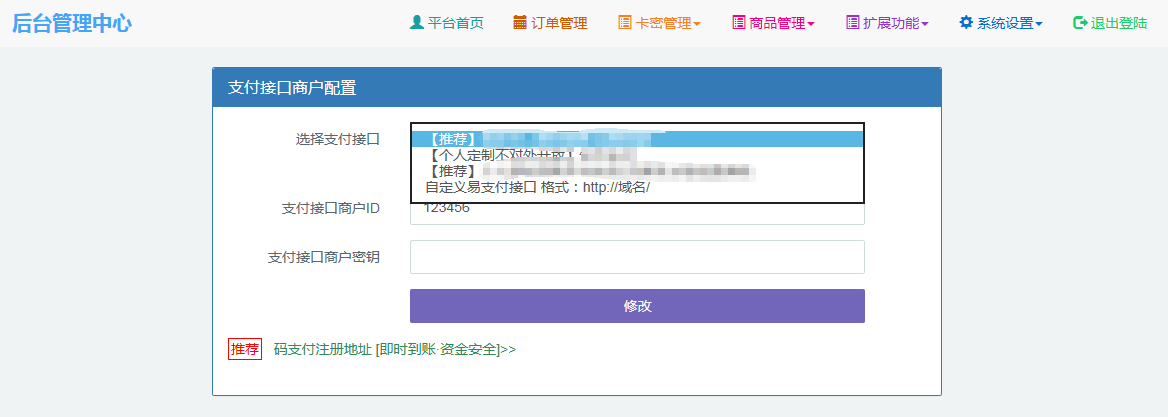Choose the 自定义易支付接口 option
Image resolution: width=1168 pixels, height=417 pixels.
point(537,187)
